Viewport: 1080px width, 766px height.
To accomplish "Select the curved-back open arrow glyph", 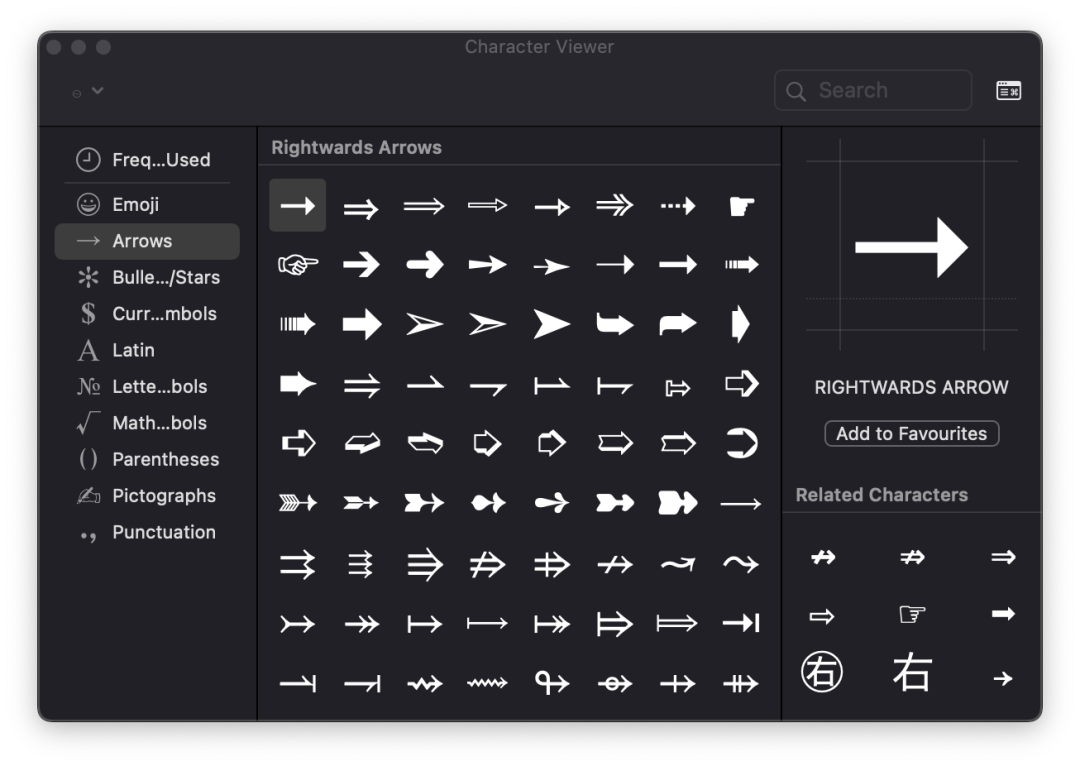I will click(x=741, y=443).
